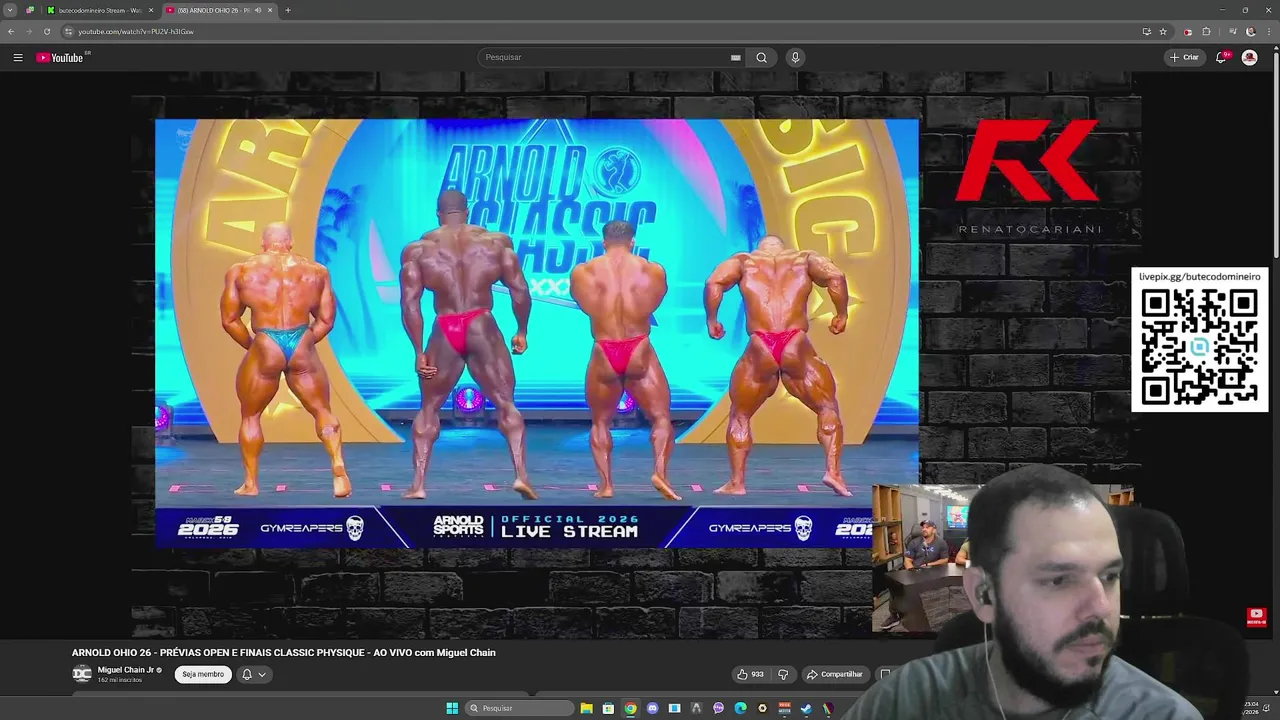Click the Criar create button
The width and height of the screenshot is (1280, 720).
[x=1184, y=58]
